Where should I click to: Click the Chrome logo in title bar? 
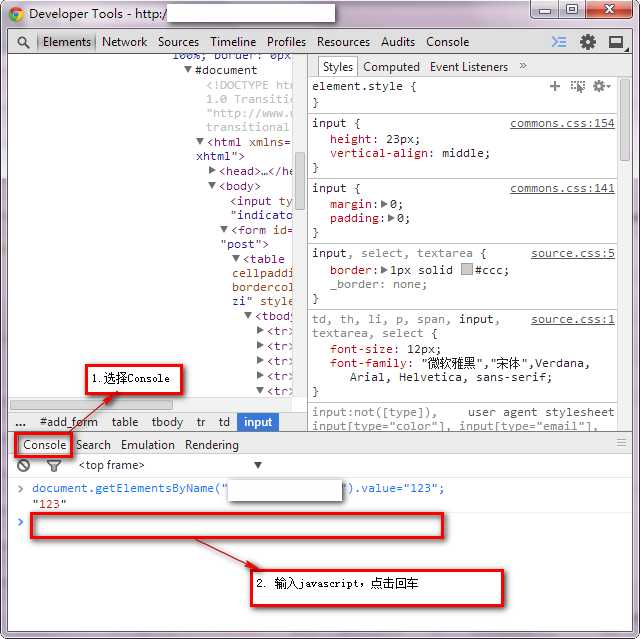tap(16, 14)
